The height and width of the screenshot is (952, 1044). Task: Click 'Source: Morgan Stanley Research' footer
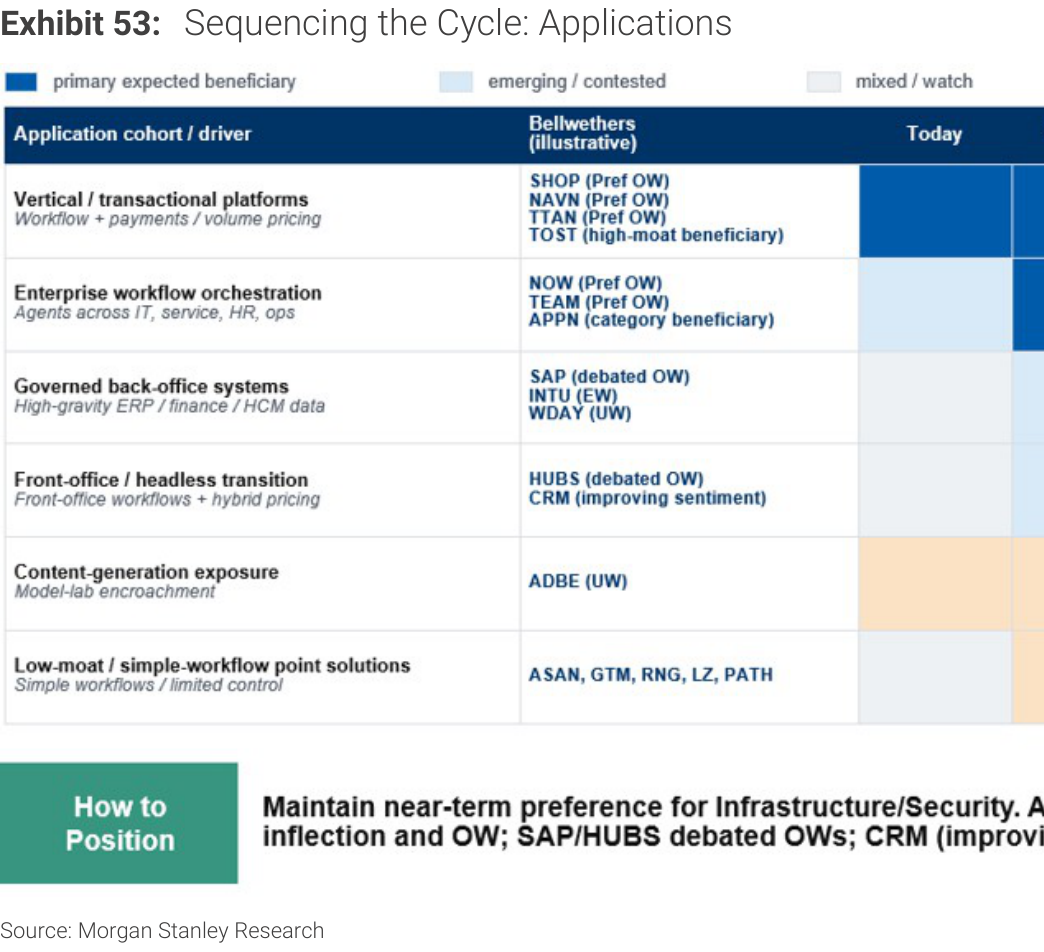click(162, 930)
